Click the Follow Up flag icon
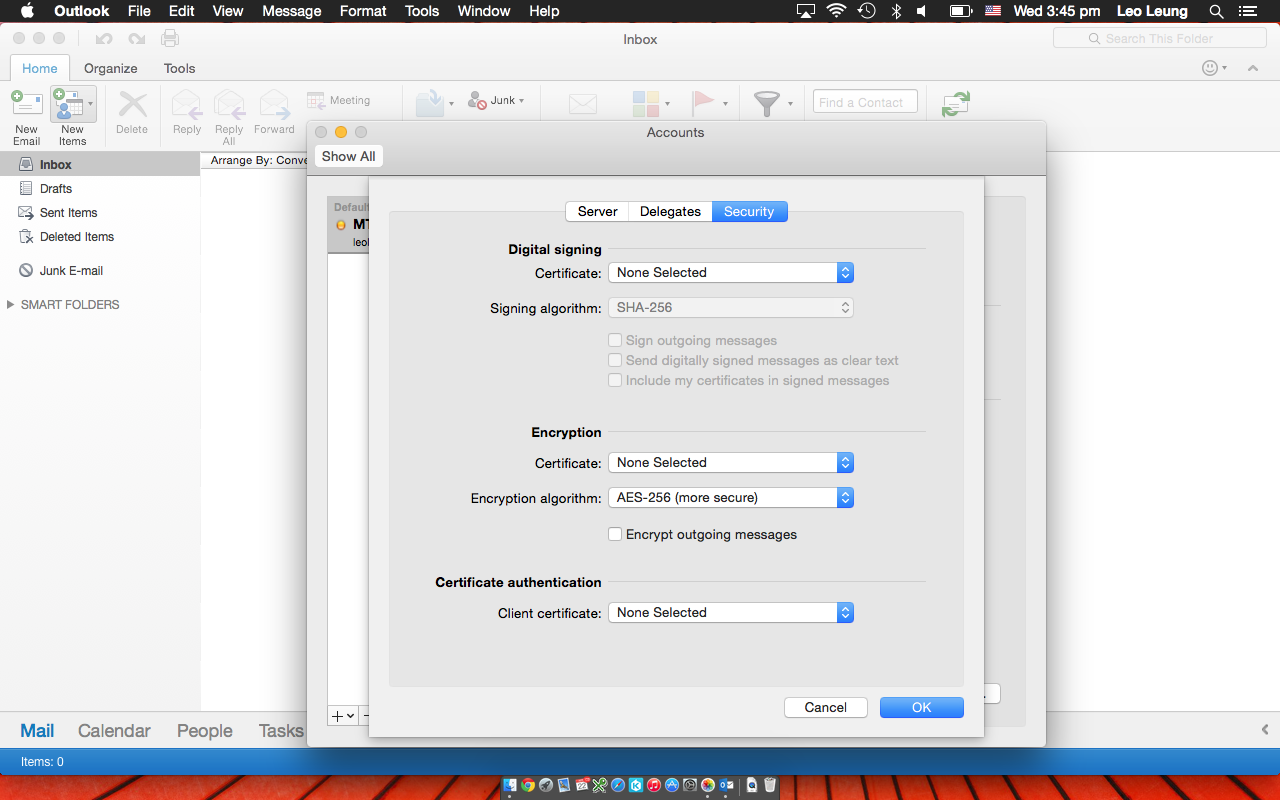This screenshot has height=800, width=1280. (x=704, y=103)
